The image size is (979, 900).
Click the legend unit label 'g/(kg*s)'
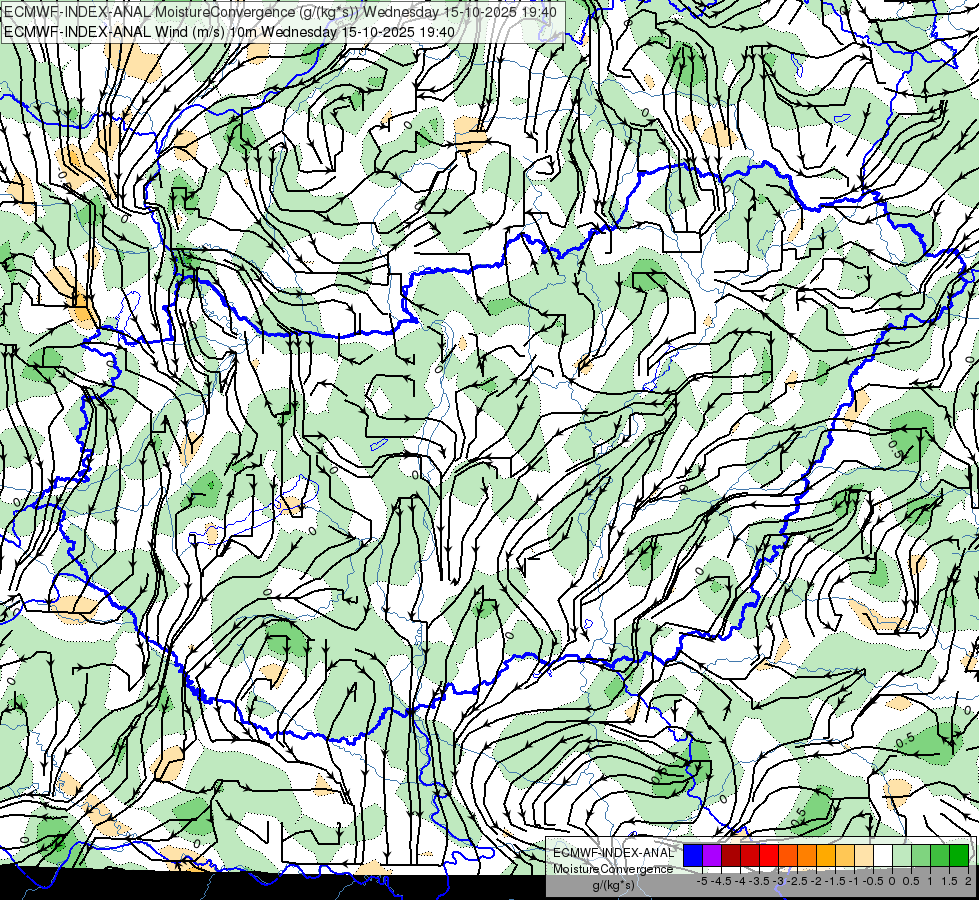coord(613,885)
